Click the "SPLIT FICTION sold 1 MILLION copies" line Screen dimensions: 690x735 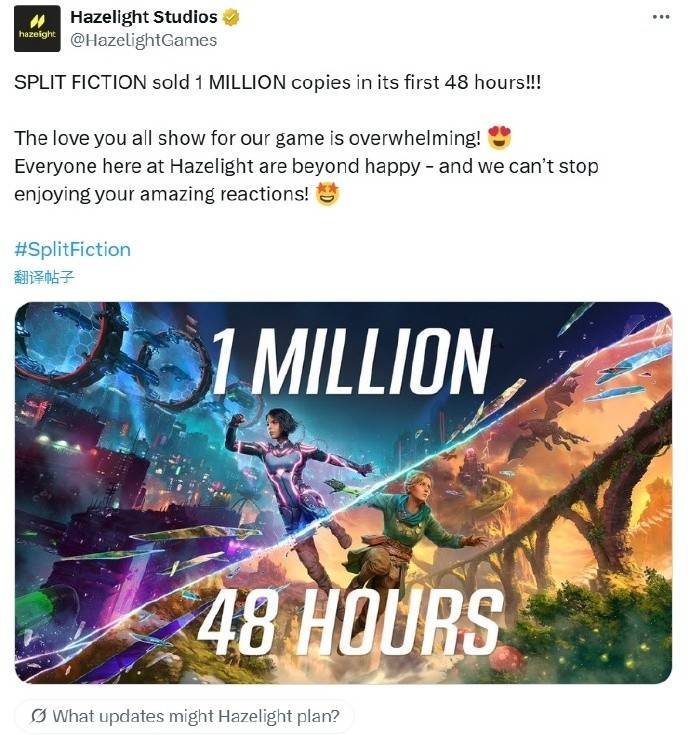coord(275,83)
